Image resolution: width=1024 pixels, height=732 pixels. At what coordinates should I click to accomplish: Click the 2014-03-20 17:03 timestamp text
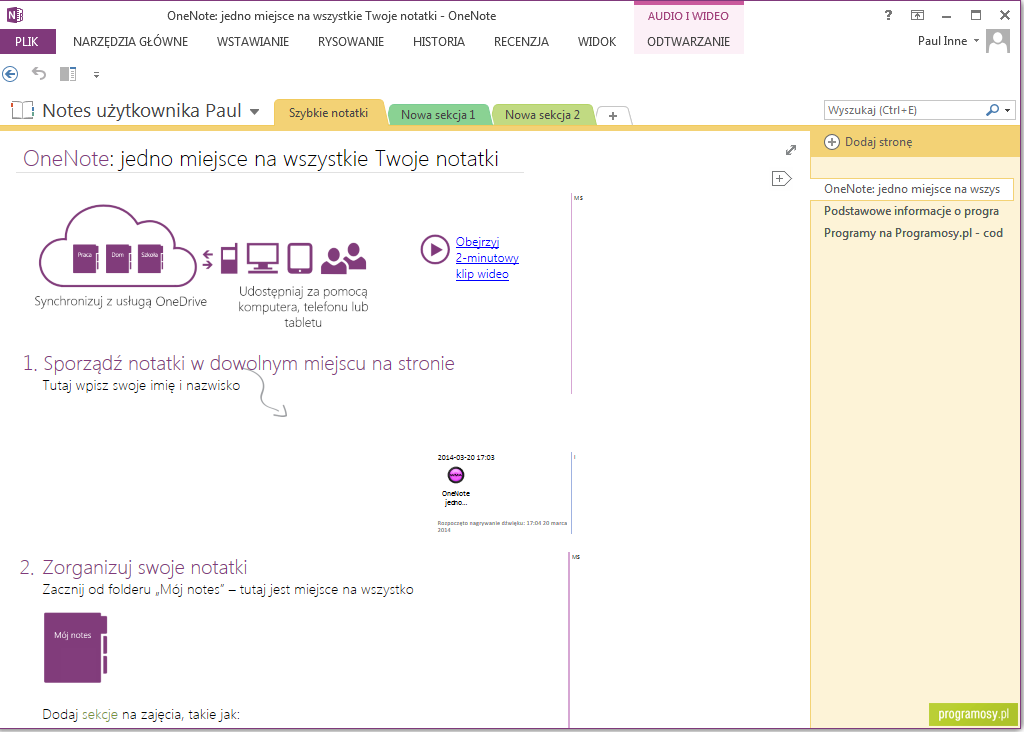click(x=466, y=457)
